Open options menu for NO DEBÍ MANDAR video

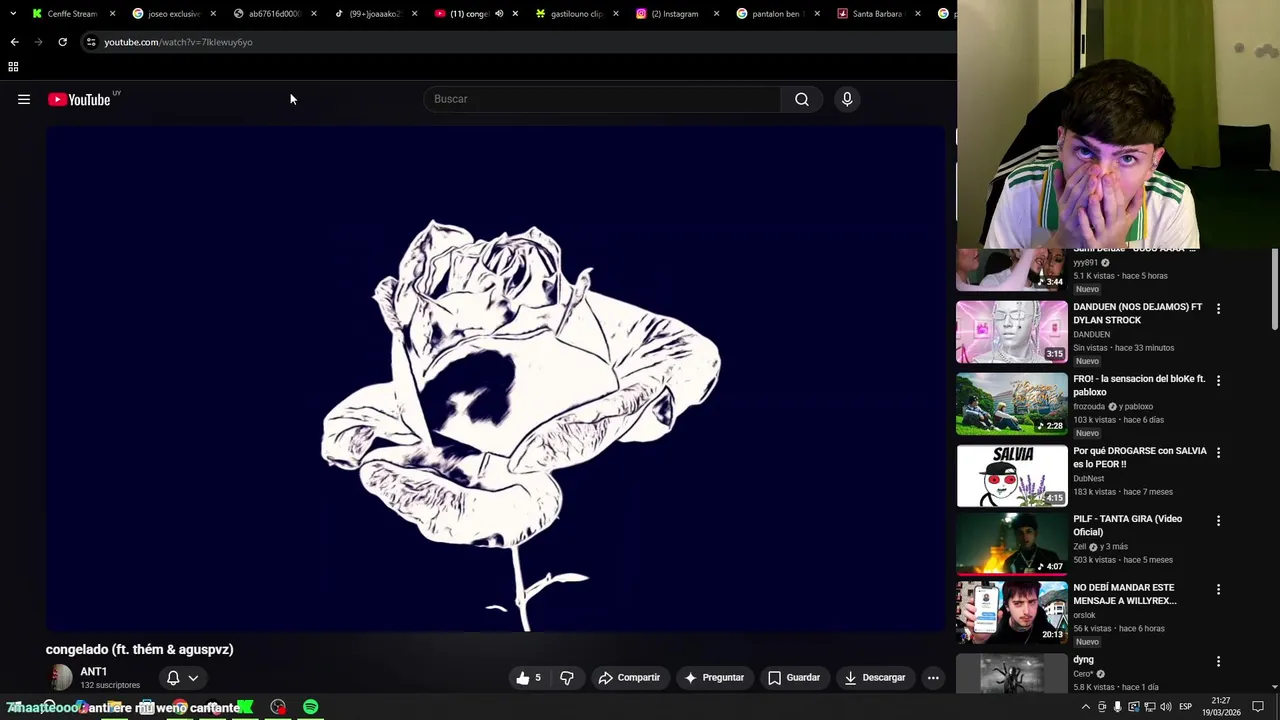[1218, 590]
